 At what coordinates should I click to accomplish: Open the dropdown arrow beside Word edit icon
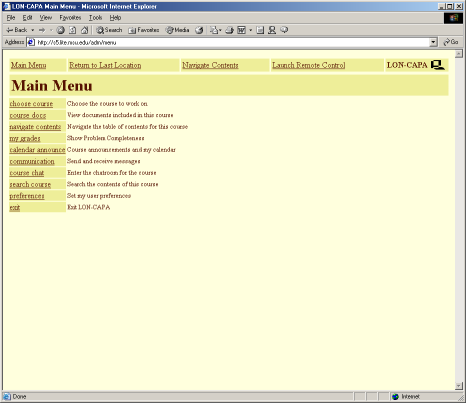pos(251,30)
